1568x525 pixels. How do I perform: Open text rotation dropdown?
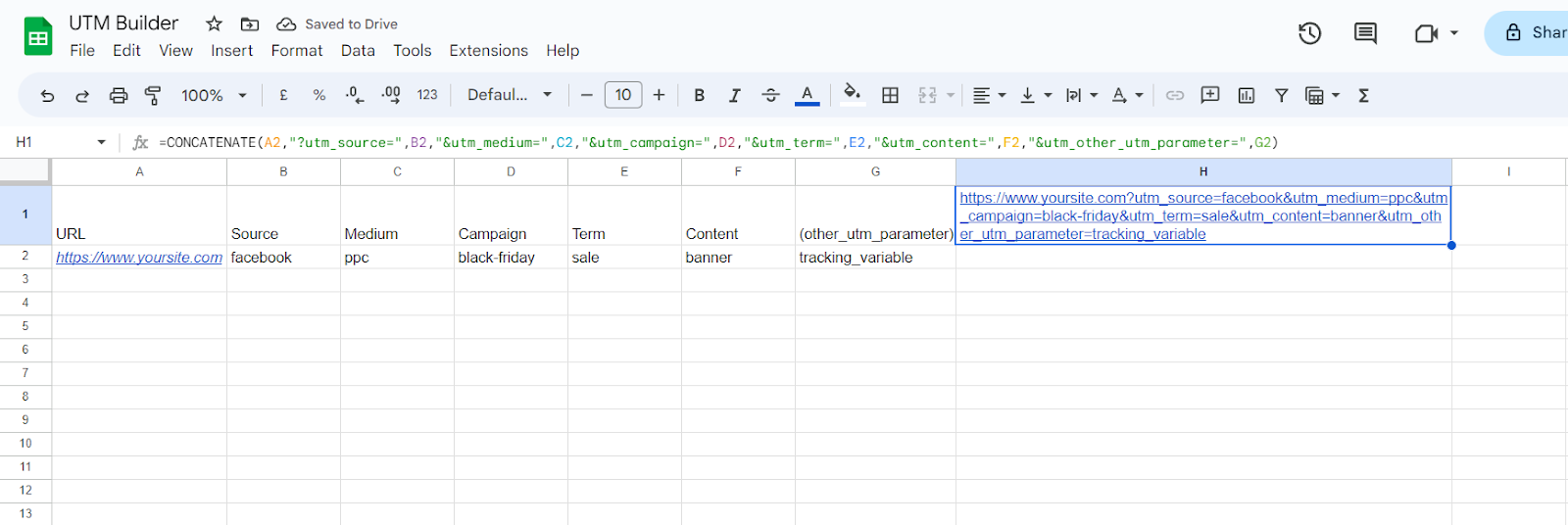click(x=1128, y=95)
